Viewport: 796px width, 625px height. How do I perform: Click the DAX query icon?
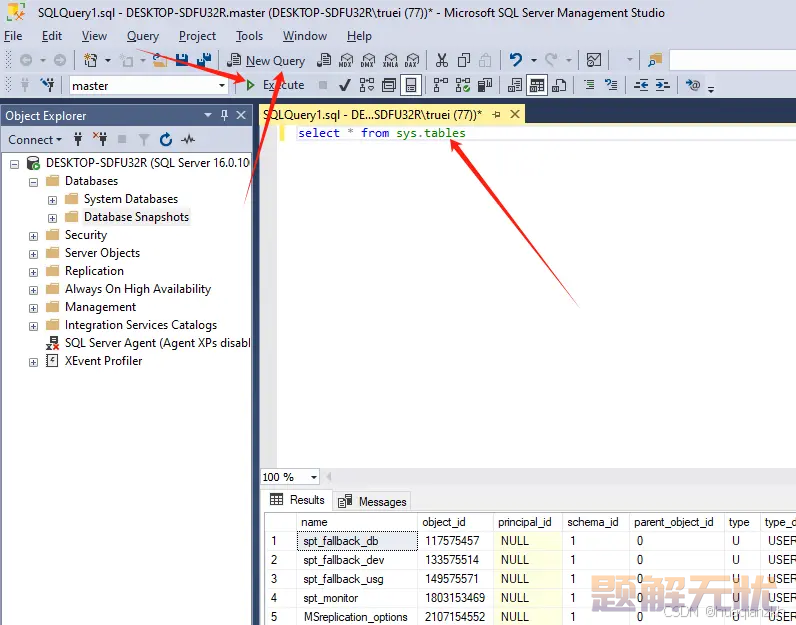[412, 60]
